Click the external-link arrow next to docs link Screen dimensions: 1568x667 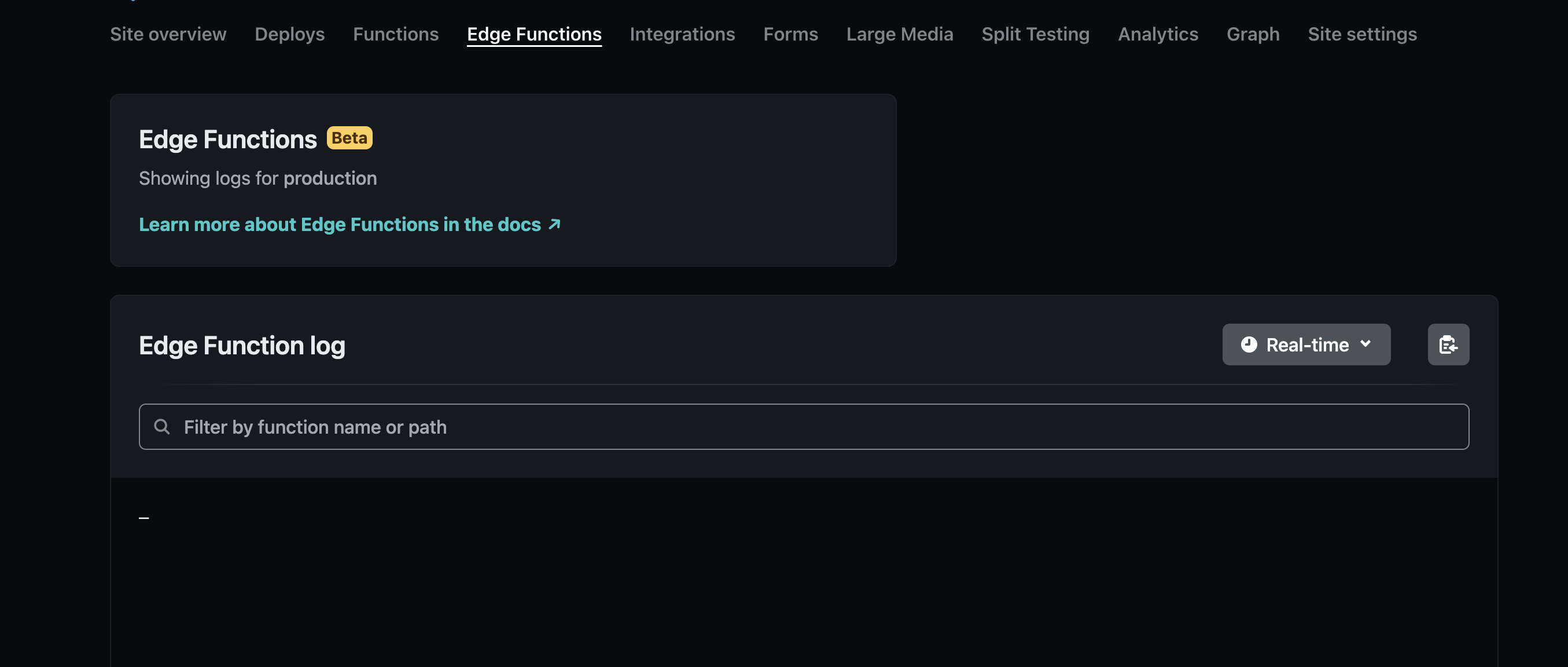(x=553, y=225)
